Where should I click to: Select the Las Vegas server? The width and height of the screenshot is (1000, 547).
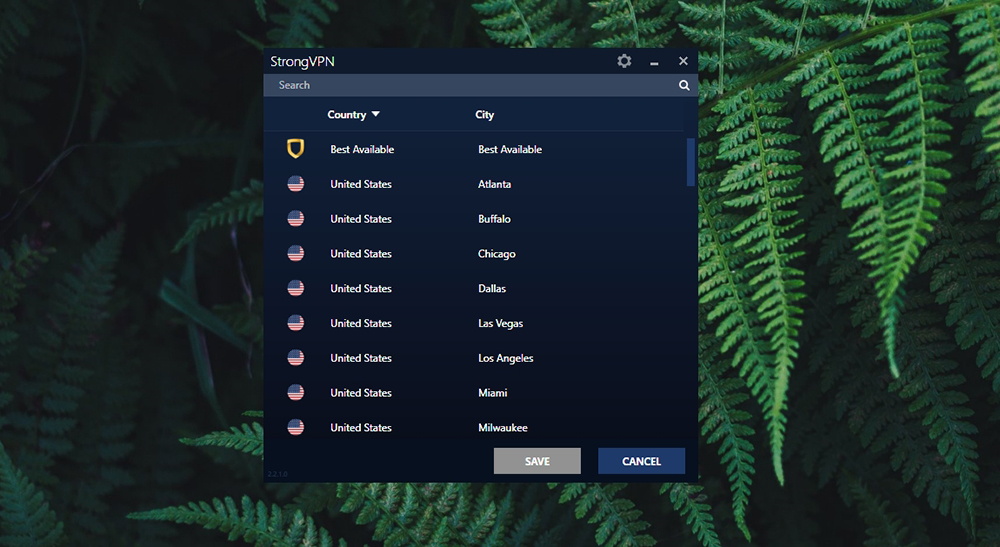coord(501,323)
